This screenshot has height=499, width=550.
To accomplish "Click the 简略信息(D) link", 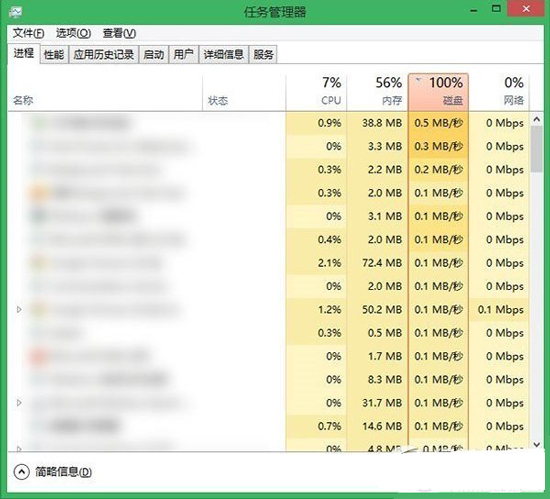I will point(63,472).
